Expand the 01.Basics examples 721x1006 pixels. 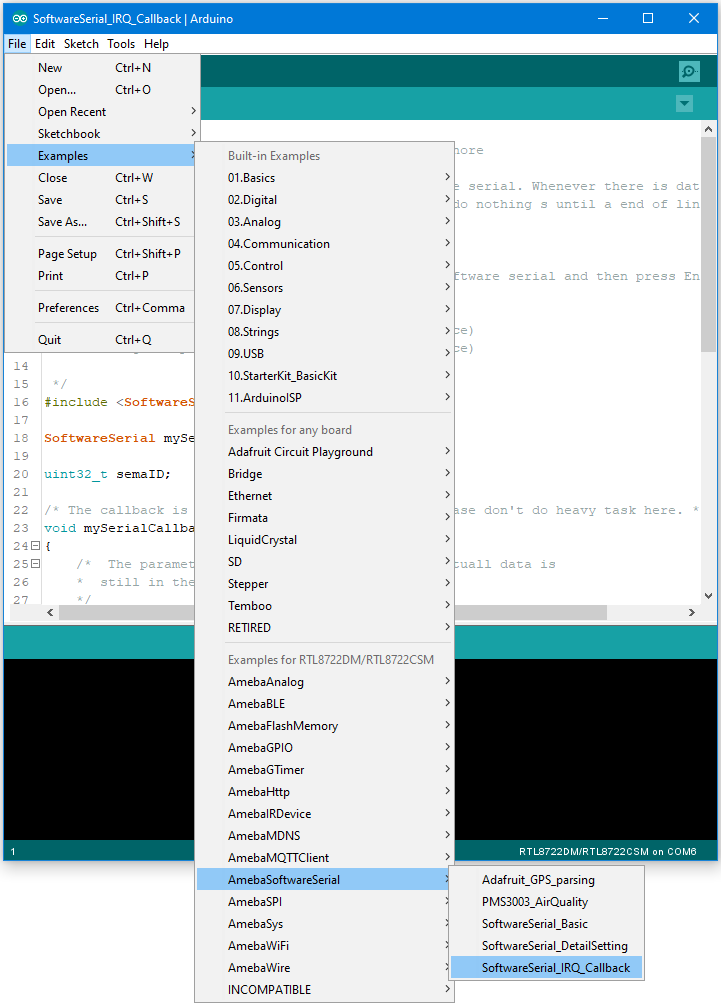[325, 178]
